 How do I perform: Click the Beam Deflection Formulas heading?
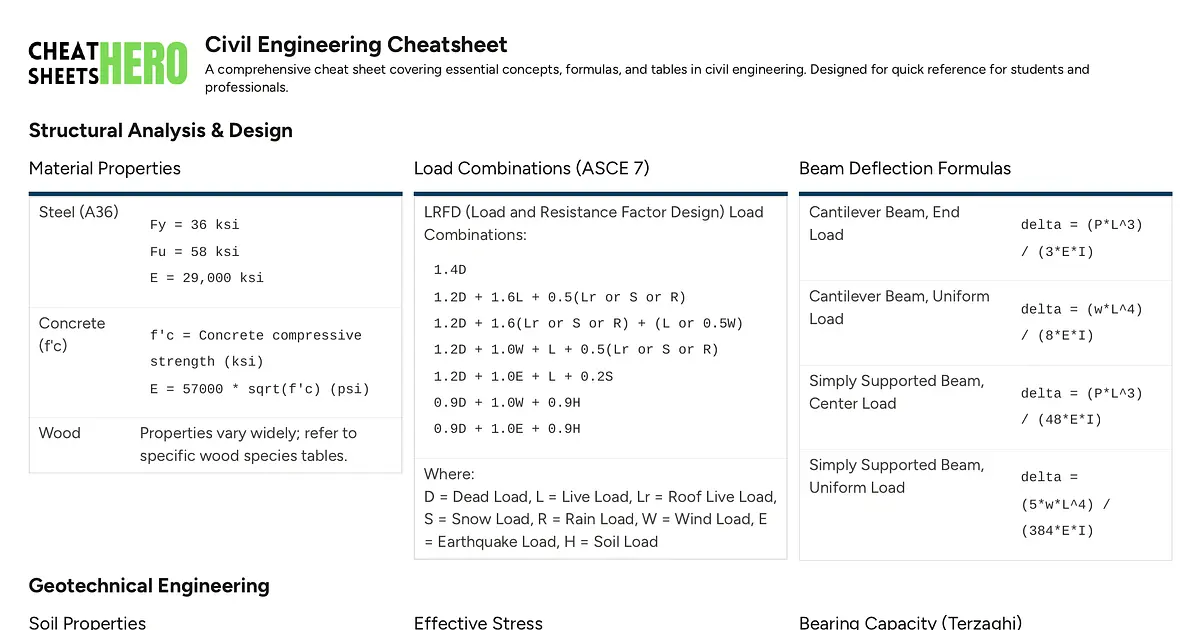coord(905,168)
